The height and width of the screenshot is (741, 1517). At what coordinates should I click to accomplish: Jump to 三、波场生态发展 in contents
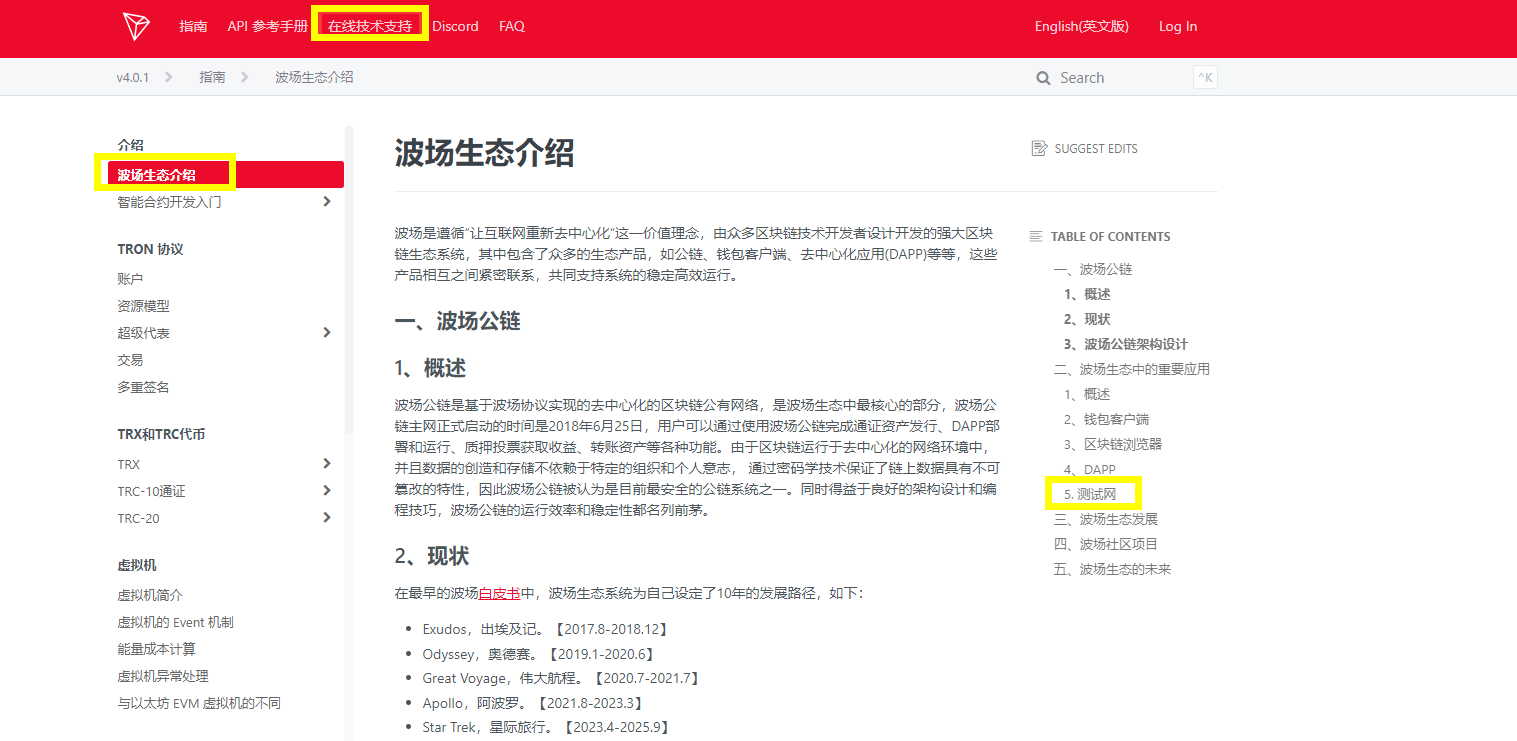coord(1106,519)
